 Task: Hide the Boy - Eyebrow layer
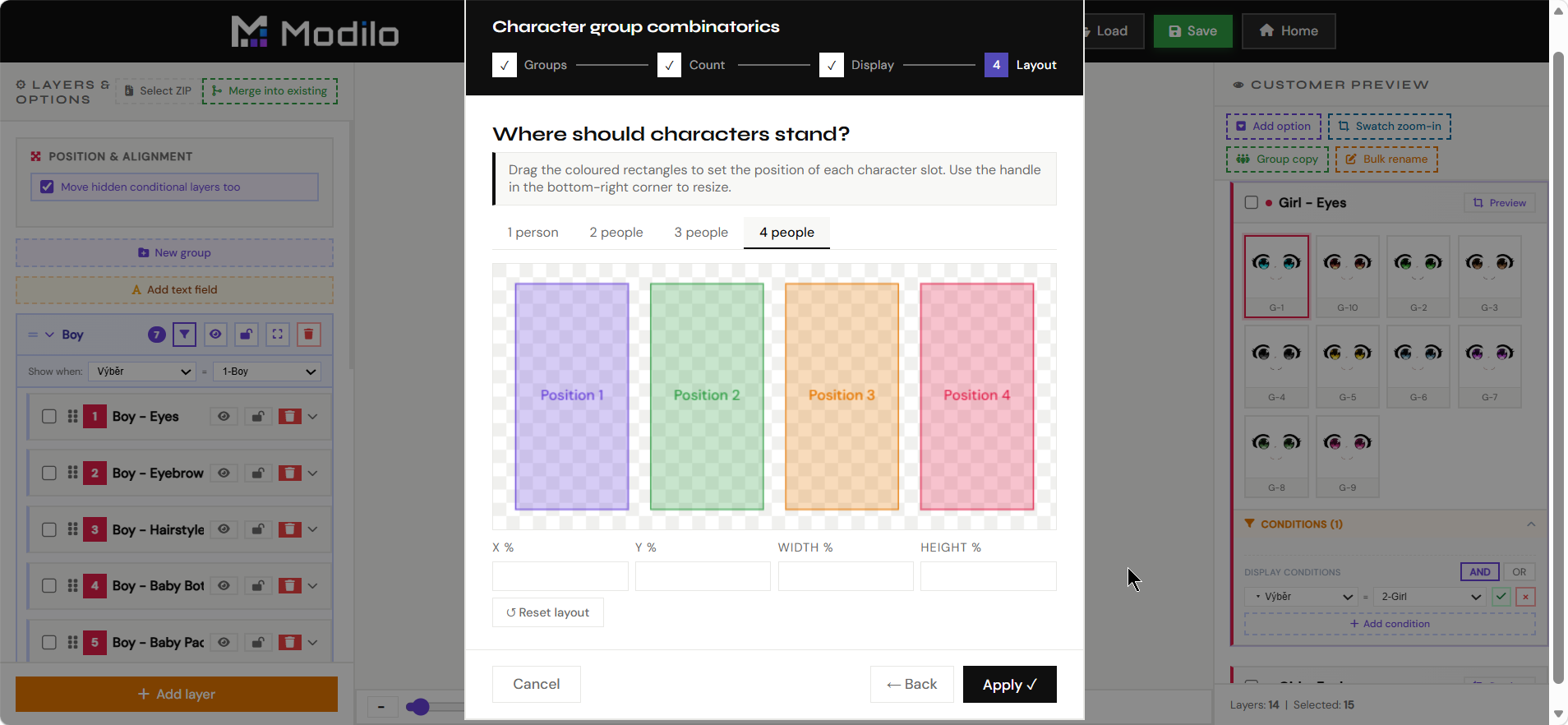pos(224,473)
